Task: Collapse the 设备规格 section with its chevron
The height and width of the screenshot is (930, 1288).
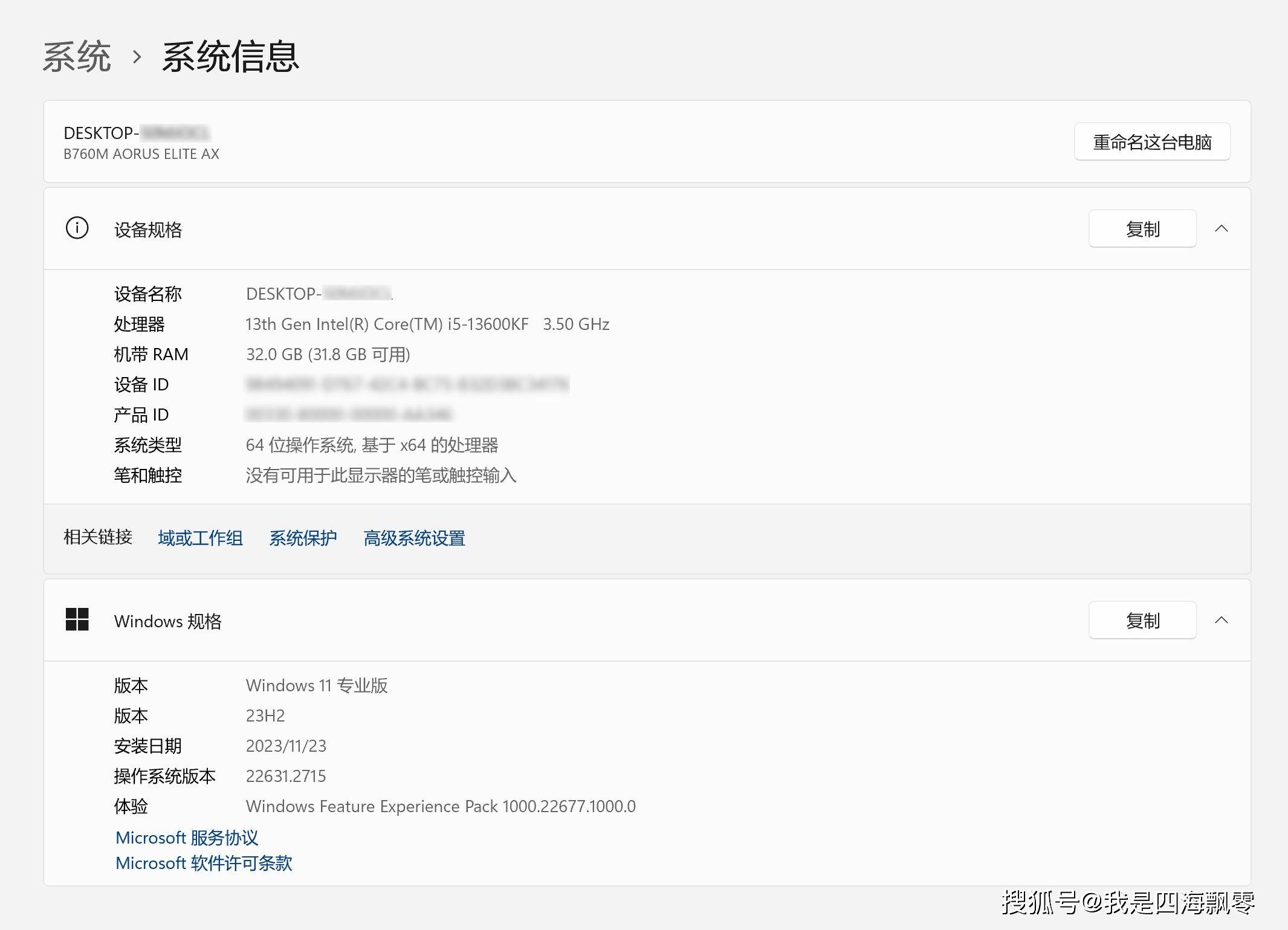Action: click(x=1222, y=228)
